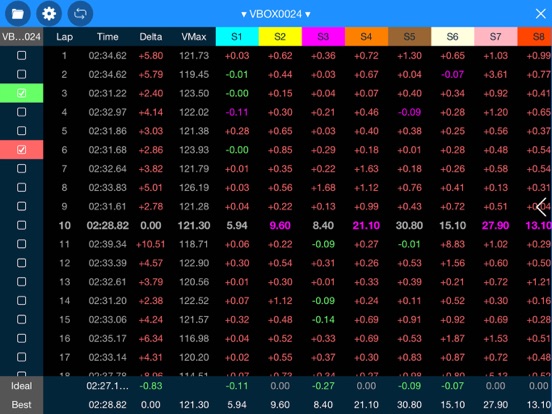The image size is (552, 414).
Task: Select the cyan S1 sector header
Action: [x=237, y=37]
